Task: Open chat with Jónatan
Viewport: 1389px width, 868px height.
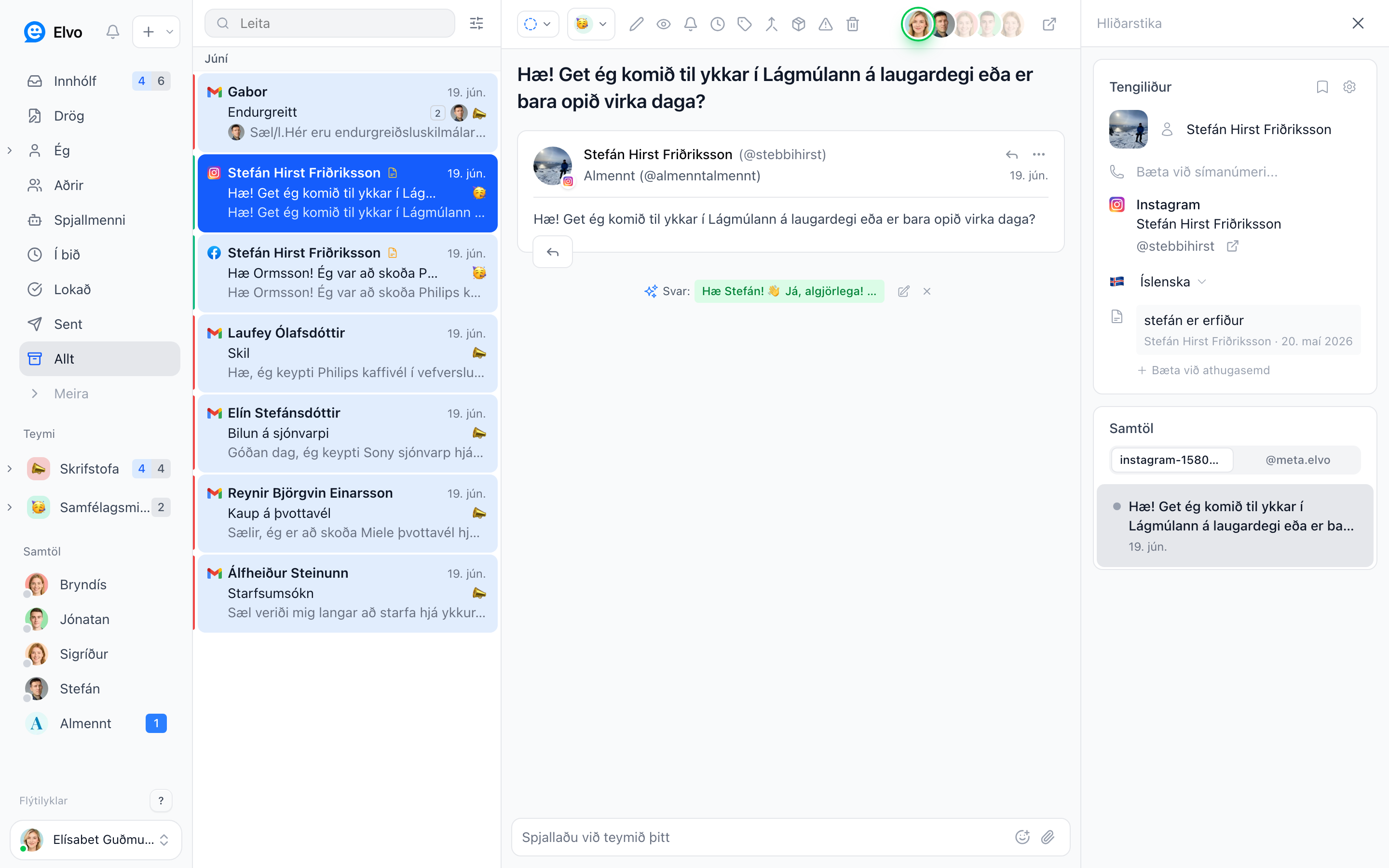Action: tap(100, 620)
